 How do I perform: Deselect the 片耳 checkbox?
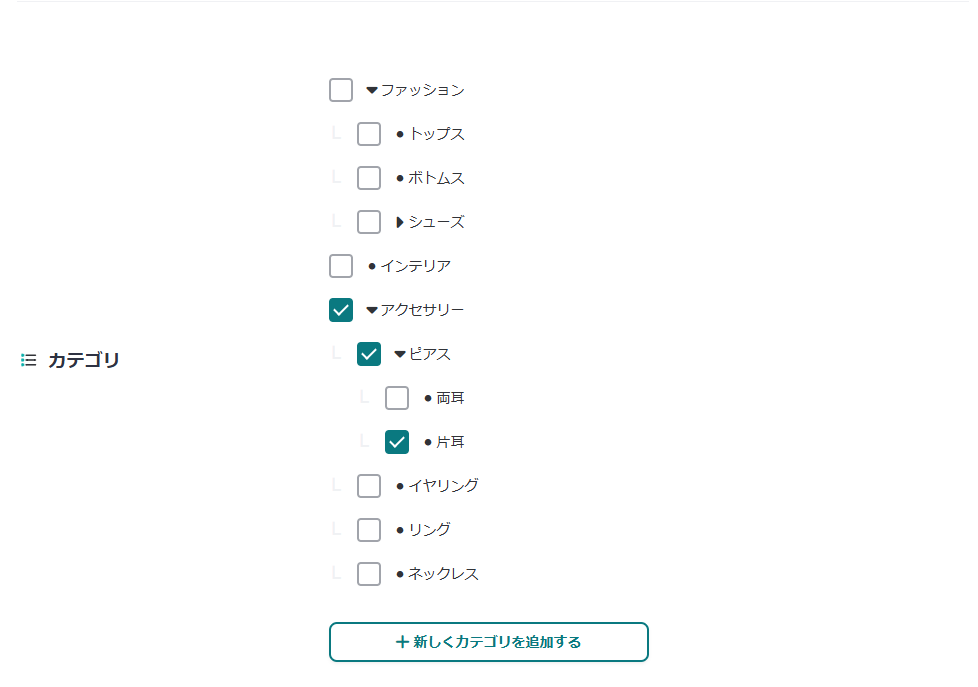(397, 442)
